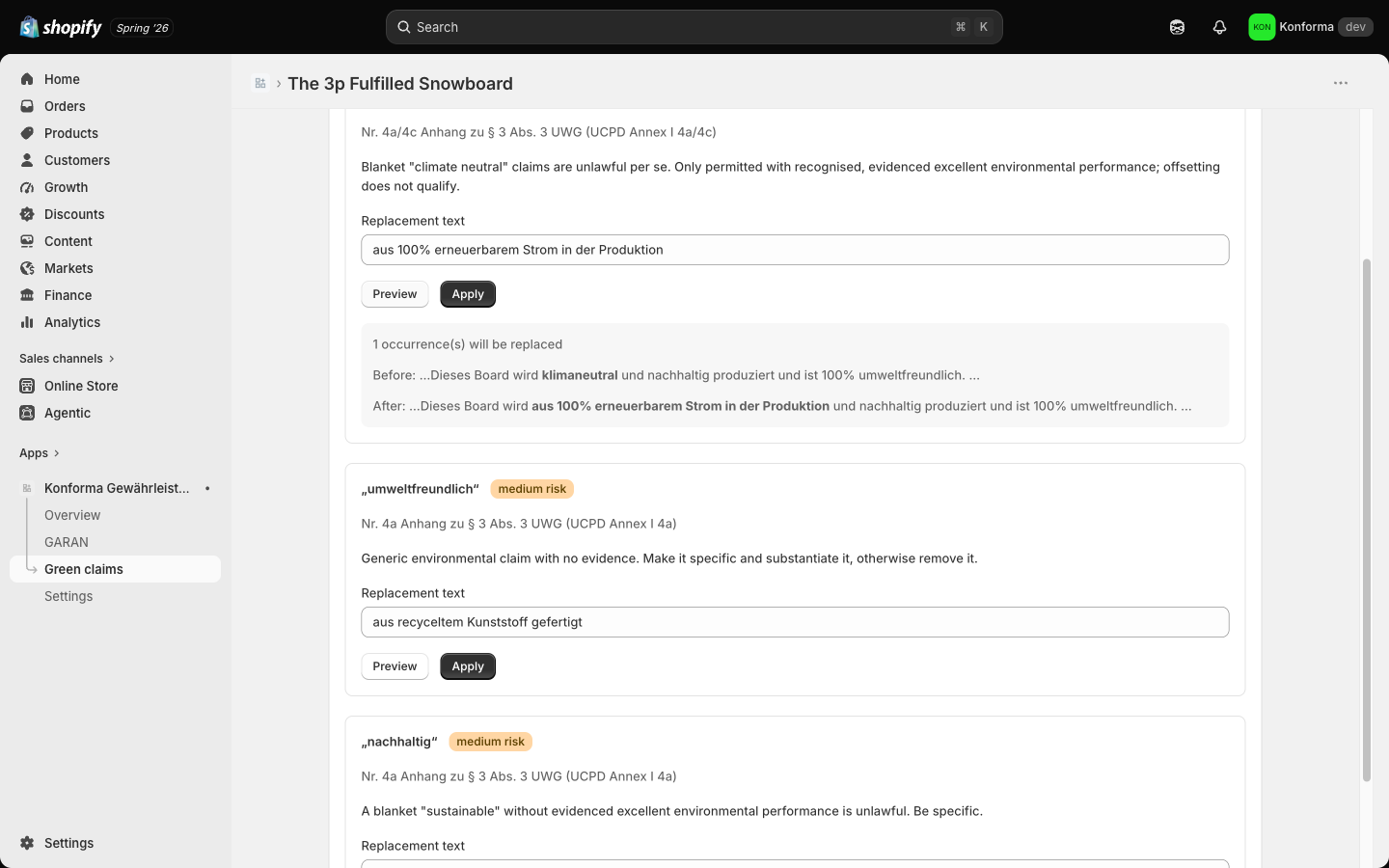Click the nachhaltig replacement text field
1389x868 pixels.
point(795,864)
